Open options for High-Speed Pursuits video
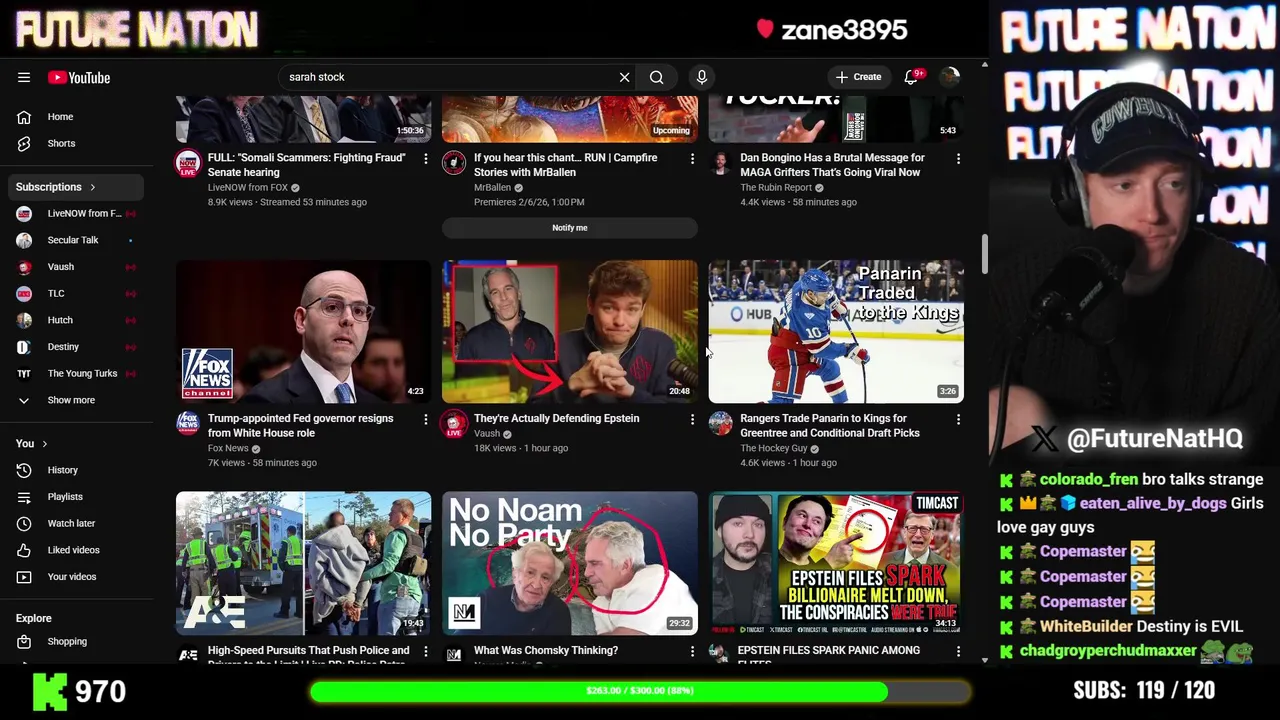The image size is (1280, 720). [x=425, y=651]
